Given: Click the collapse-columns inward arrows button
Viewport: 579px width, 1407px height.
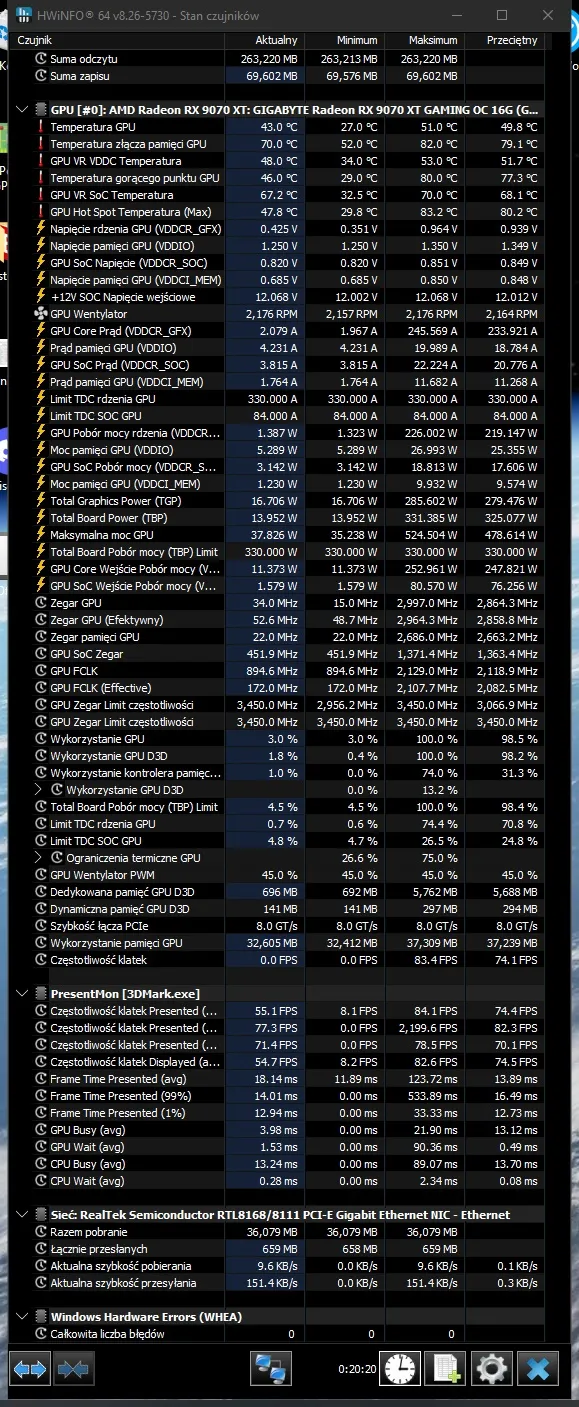Looking at the screenshot, I should tap(74, 1368).
